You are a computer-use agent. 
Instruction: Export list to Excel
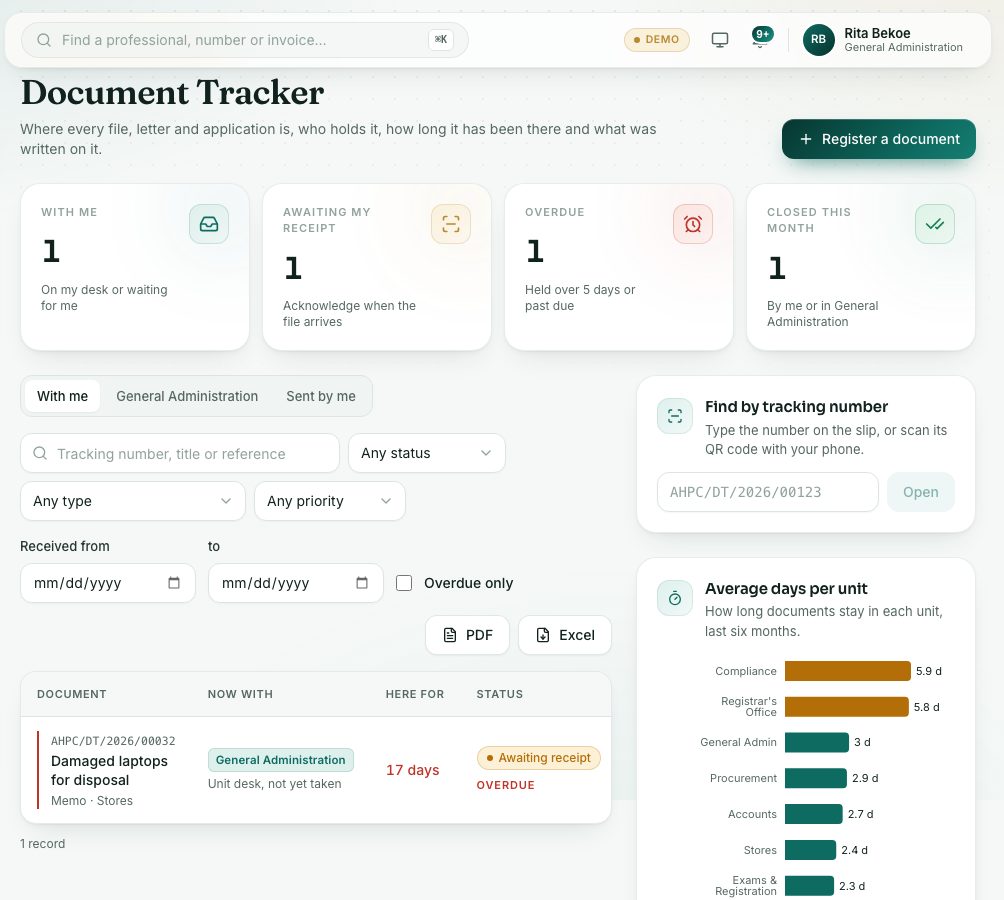click(x=565, y=635)
